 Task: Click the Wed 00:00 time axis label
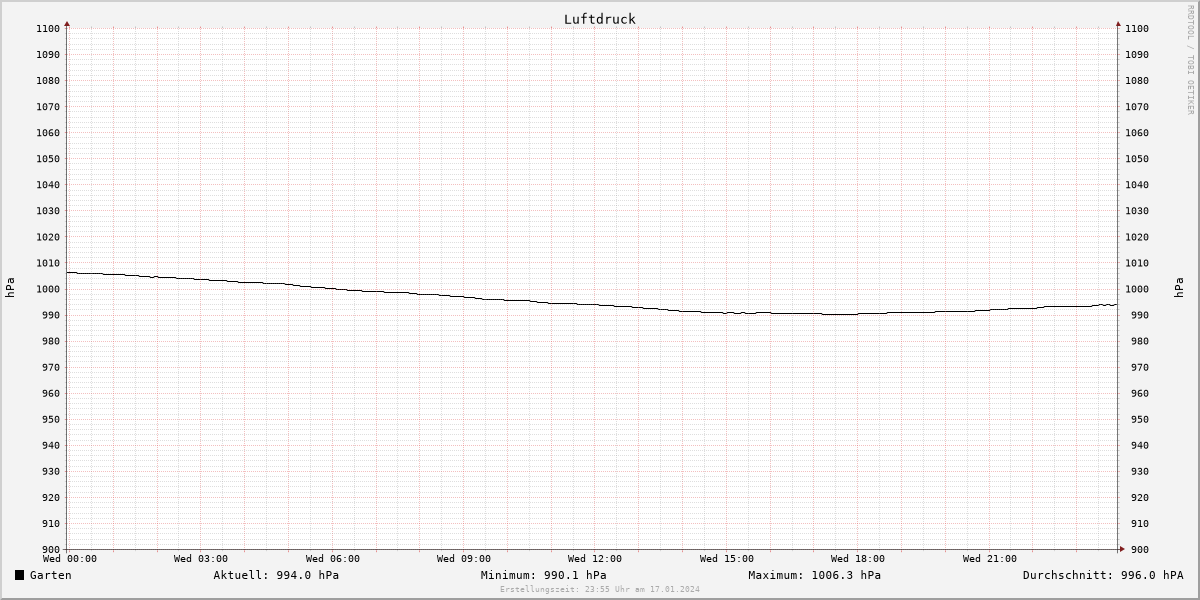click(x=70, y=559)
